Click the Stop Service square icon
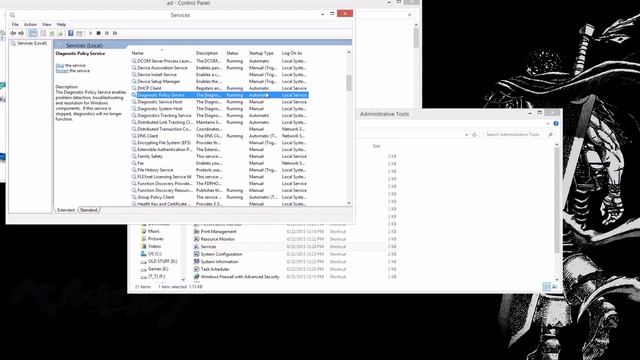 point(98,33)
